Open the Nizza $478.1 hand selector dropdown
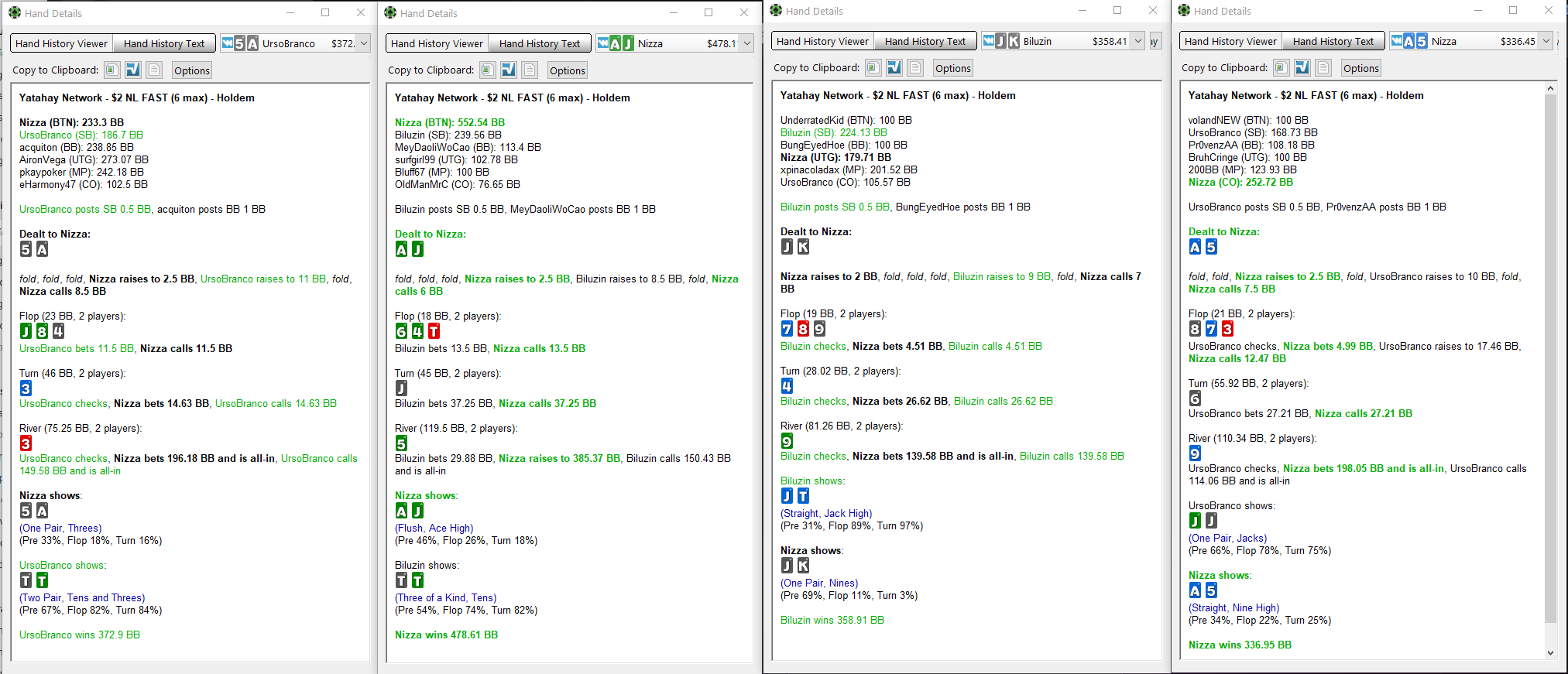The image size is (1568, 674). click(x=747, y=43)
